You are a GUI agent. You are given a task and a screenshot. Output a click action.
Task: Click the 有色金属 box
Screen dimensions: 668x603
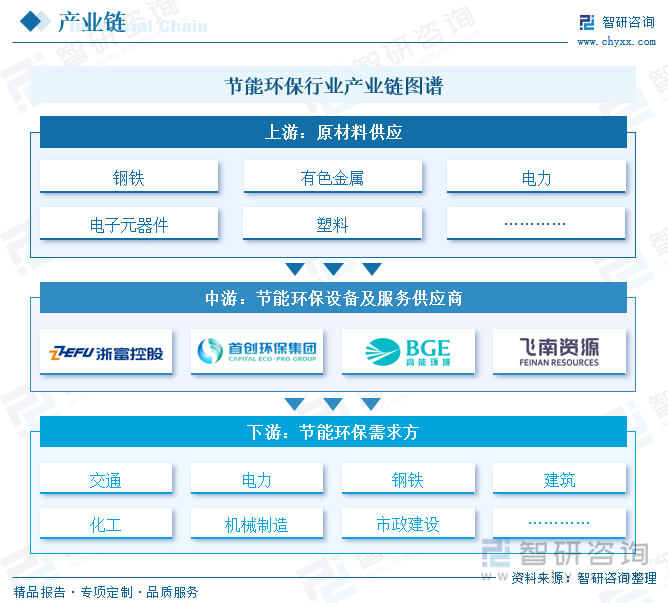pos(332,178)
